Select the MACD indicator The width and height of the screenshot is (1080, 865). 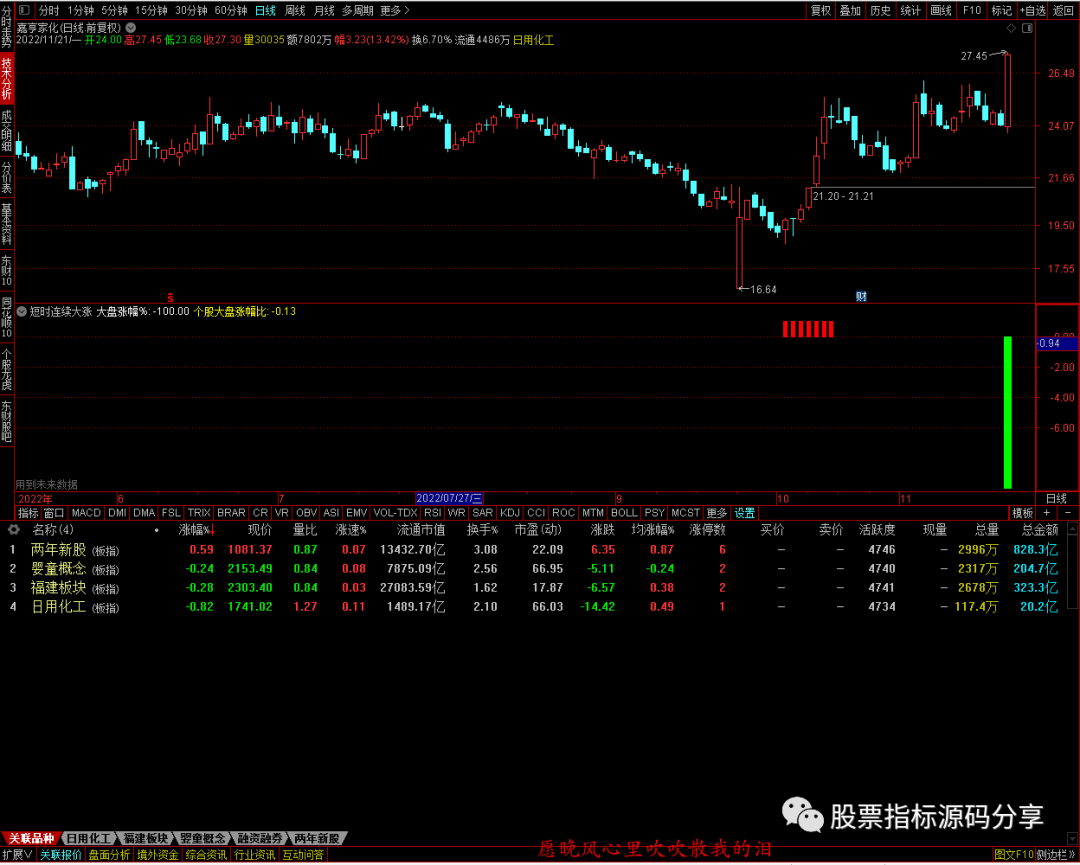tap(86, 513)
